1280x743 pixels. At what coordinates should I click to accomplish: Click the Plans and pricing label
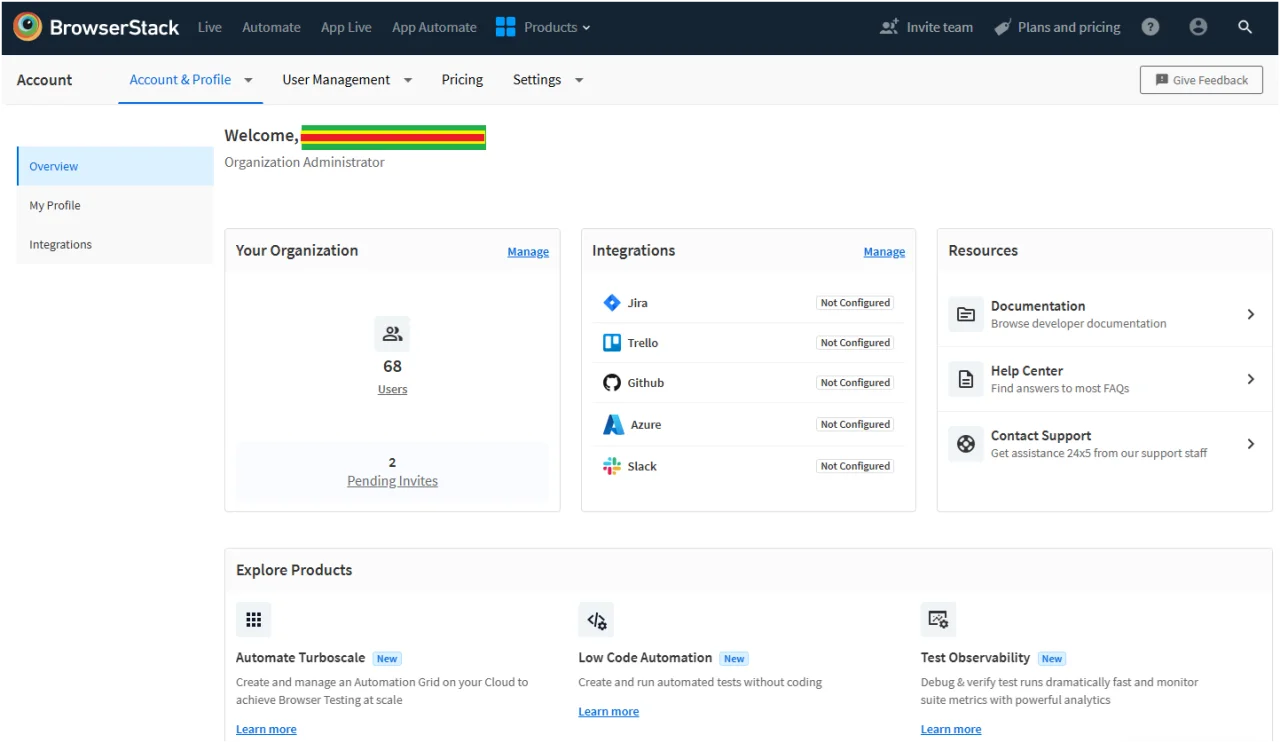point(1069,27)
